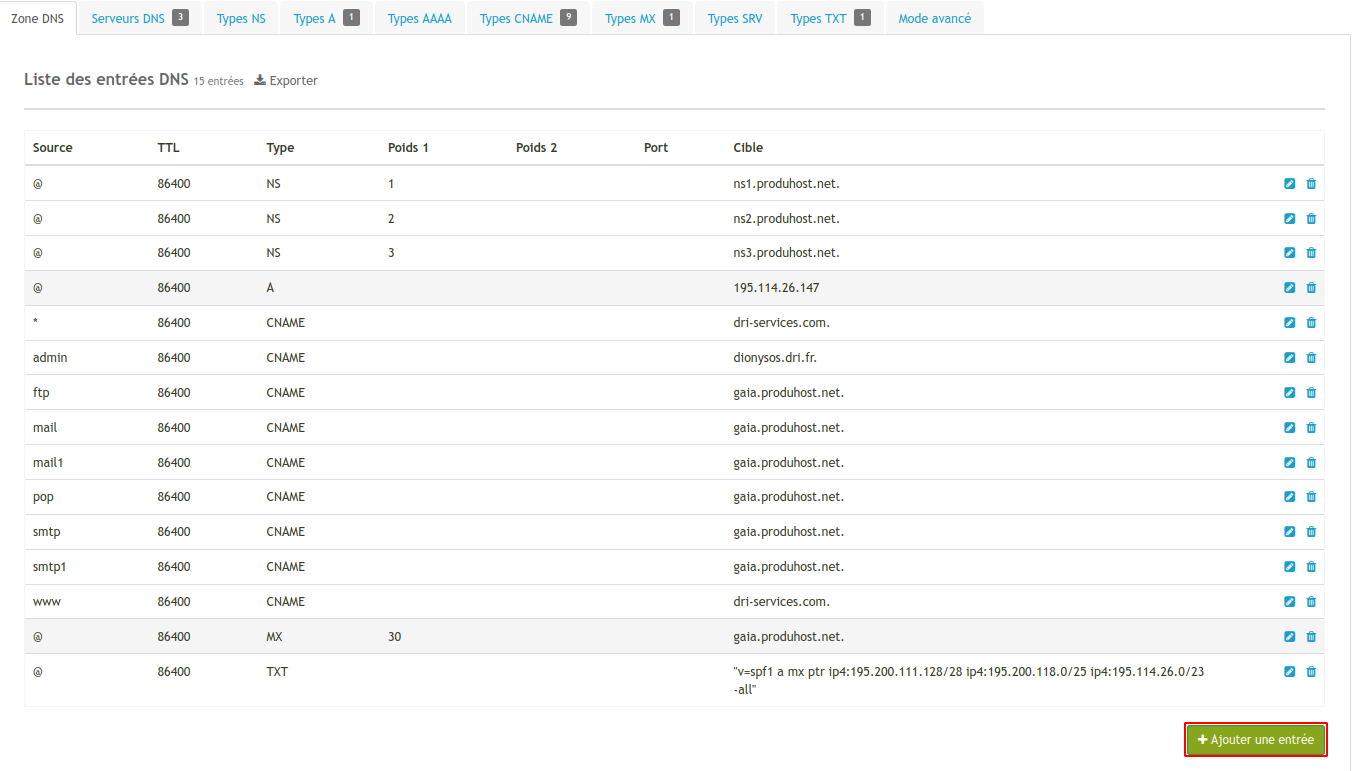Image resolution: width=1352 pixels, height=771 pixels.
Task: Edit the ftp CNAME entry
Action: 1289,393
